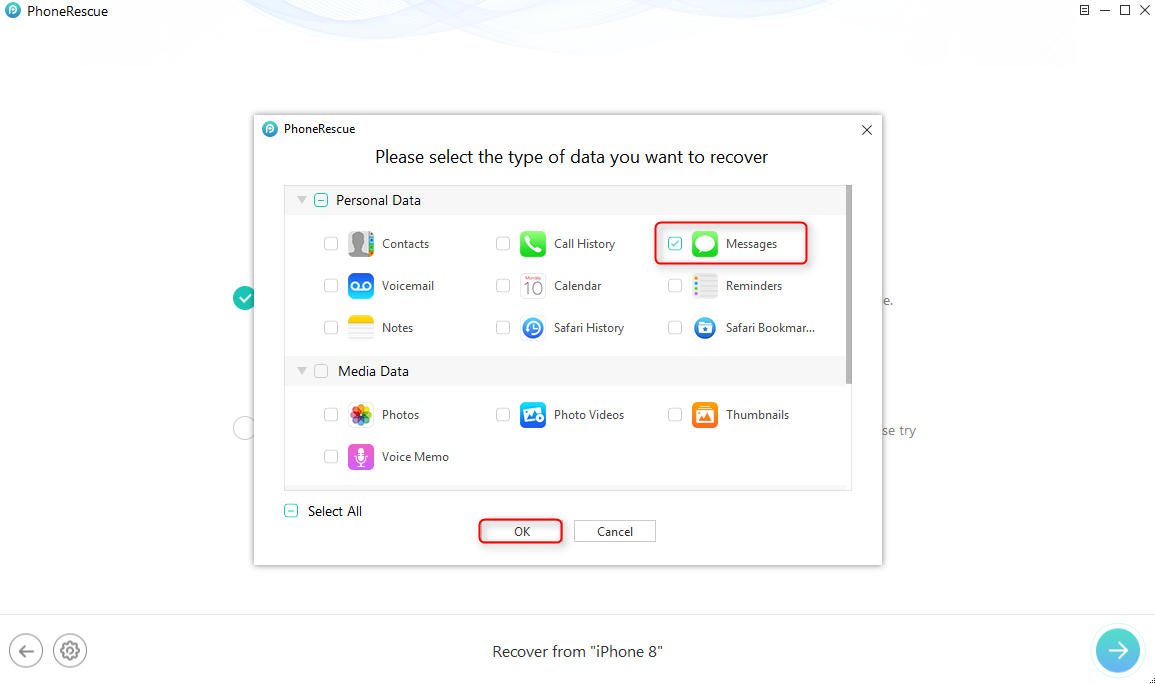This screenshot has height=684, width=1155.
Task: Select the checked green recovery mode option
Action: (x=244, y=298)
